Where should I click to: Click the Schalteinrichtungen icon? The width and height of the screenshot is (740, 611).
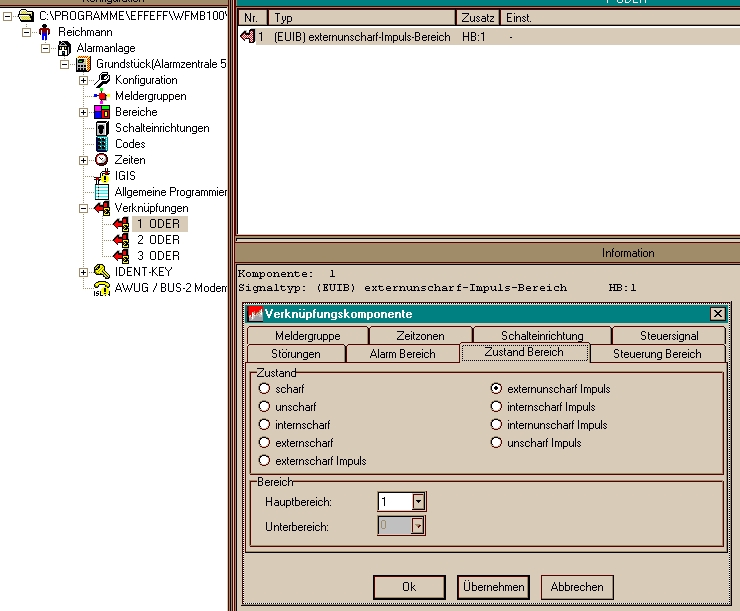point(102,128)
